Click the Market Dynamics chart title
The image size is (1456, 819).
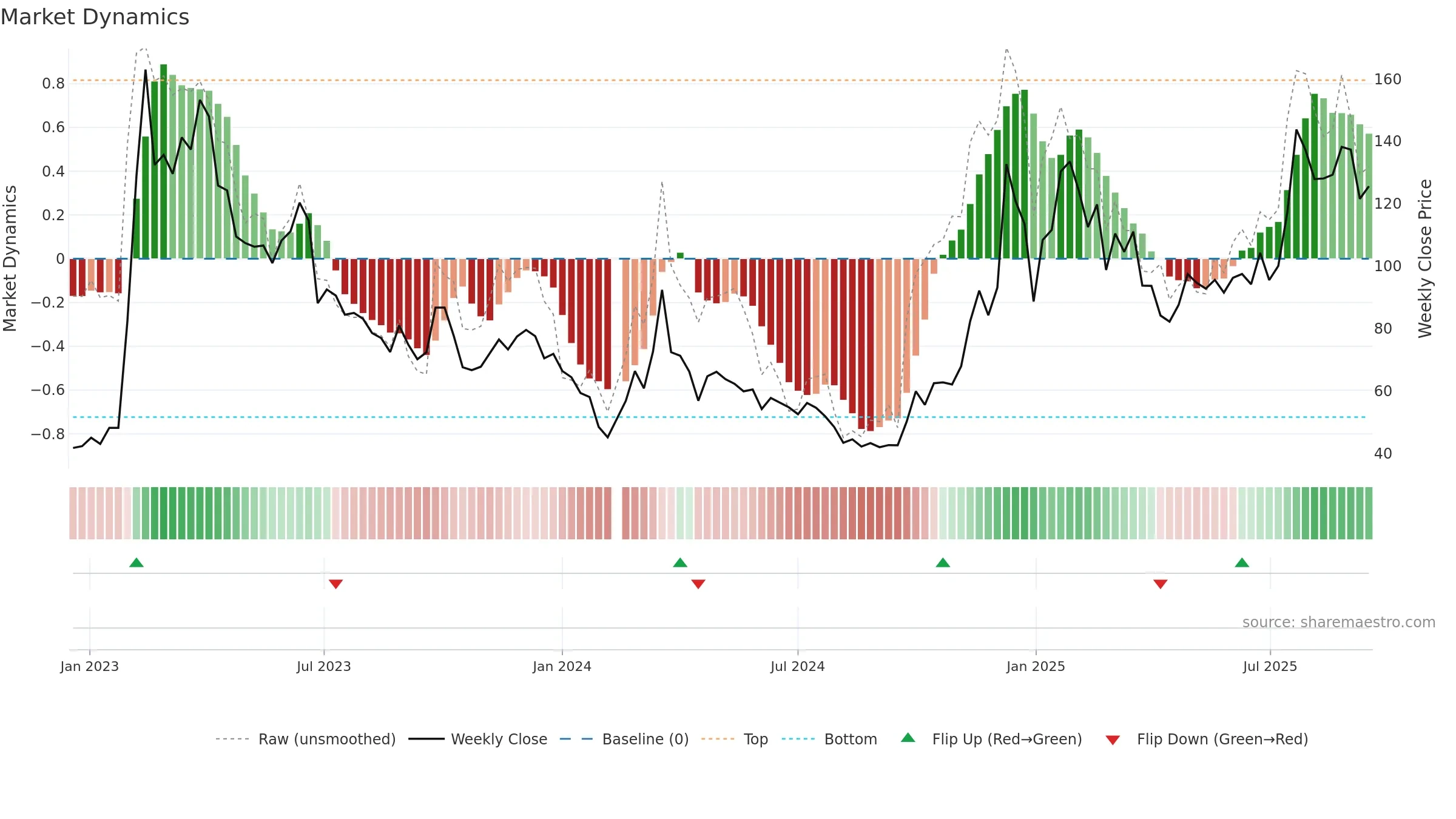point(95,17)
